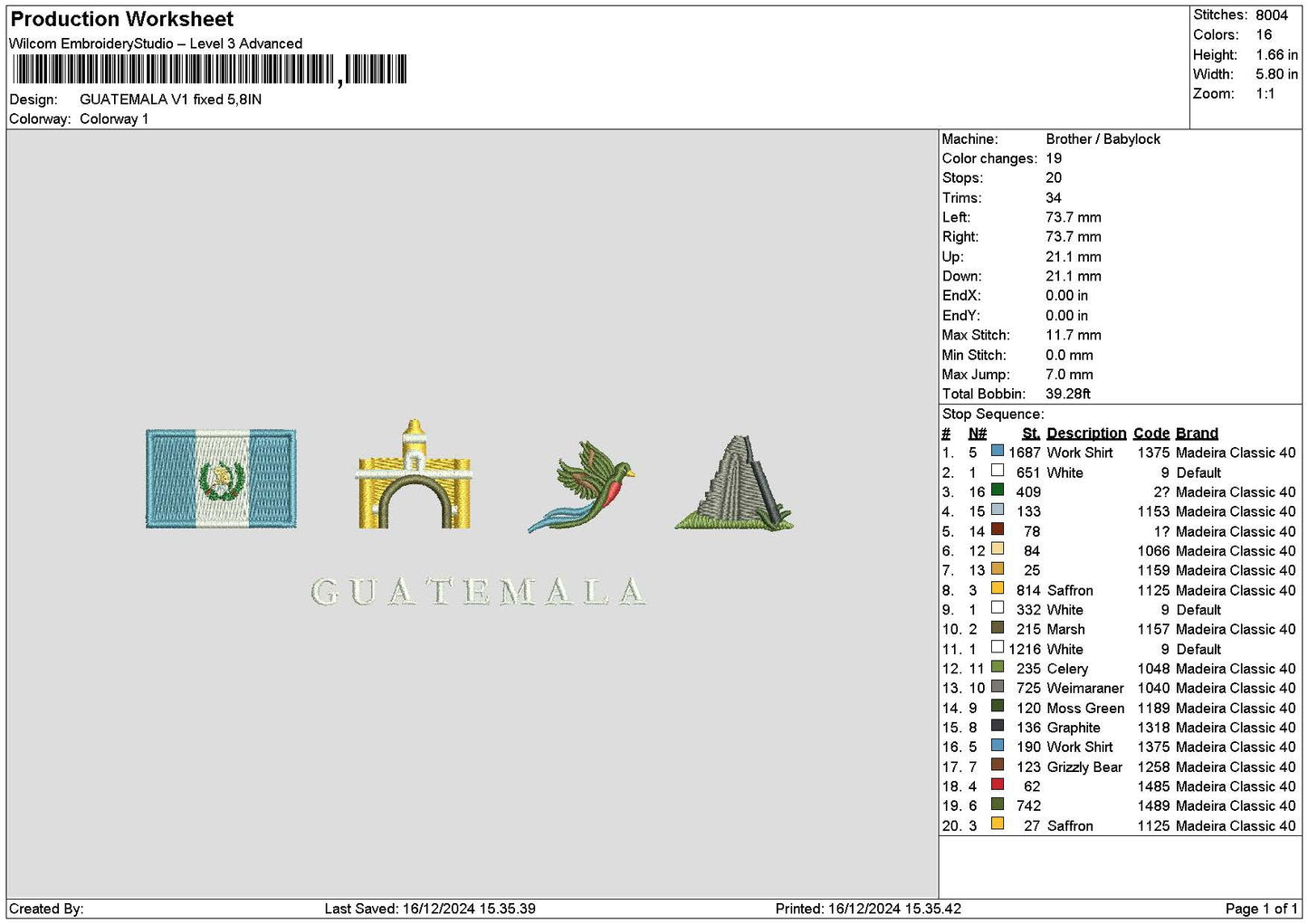The height and width of the screenshot is (924, 1308).
Task: Click the St. column header
Action: click(x=1031, y=433)
